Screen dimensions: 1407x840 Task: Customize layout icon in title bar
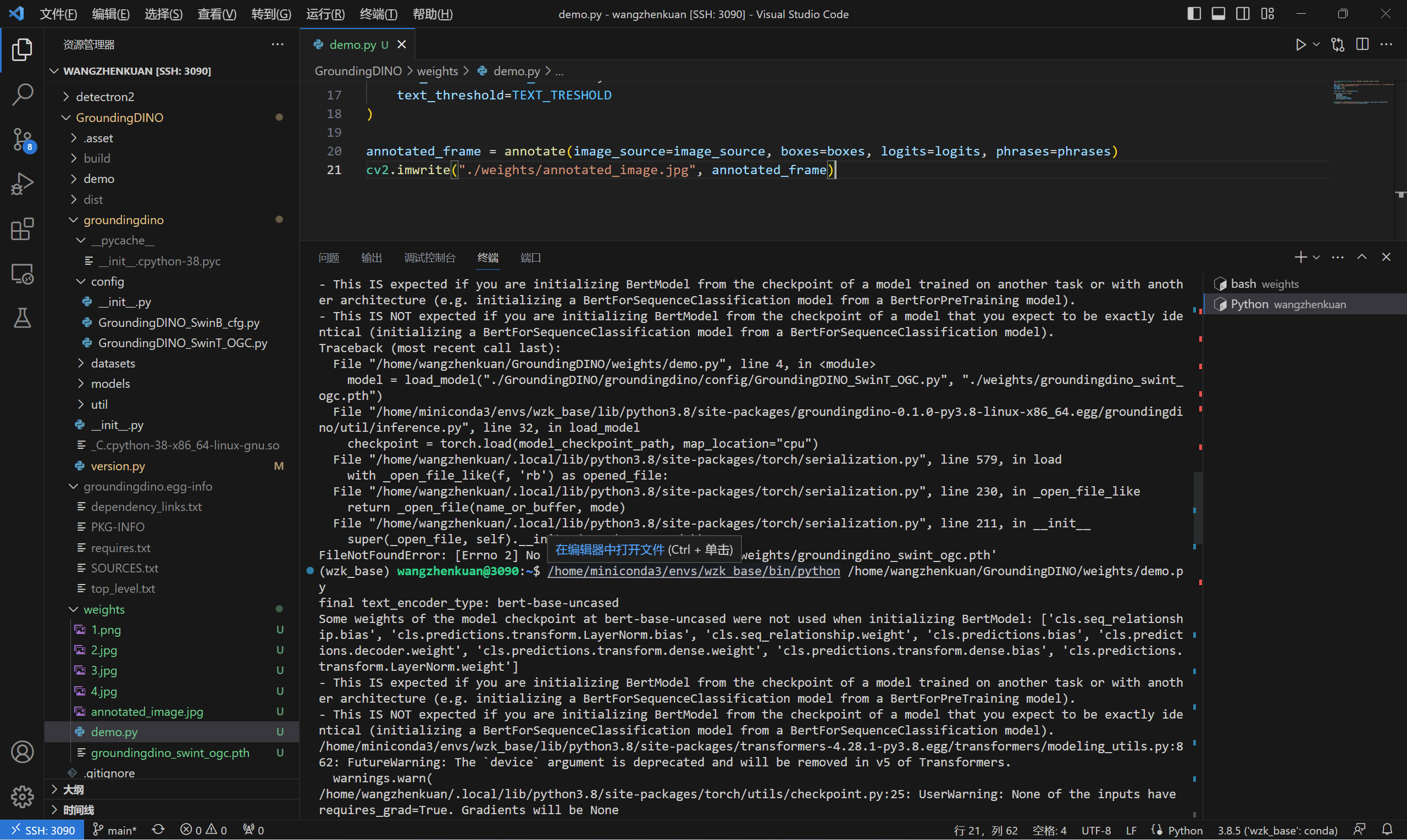1267,14
